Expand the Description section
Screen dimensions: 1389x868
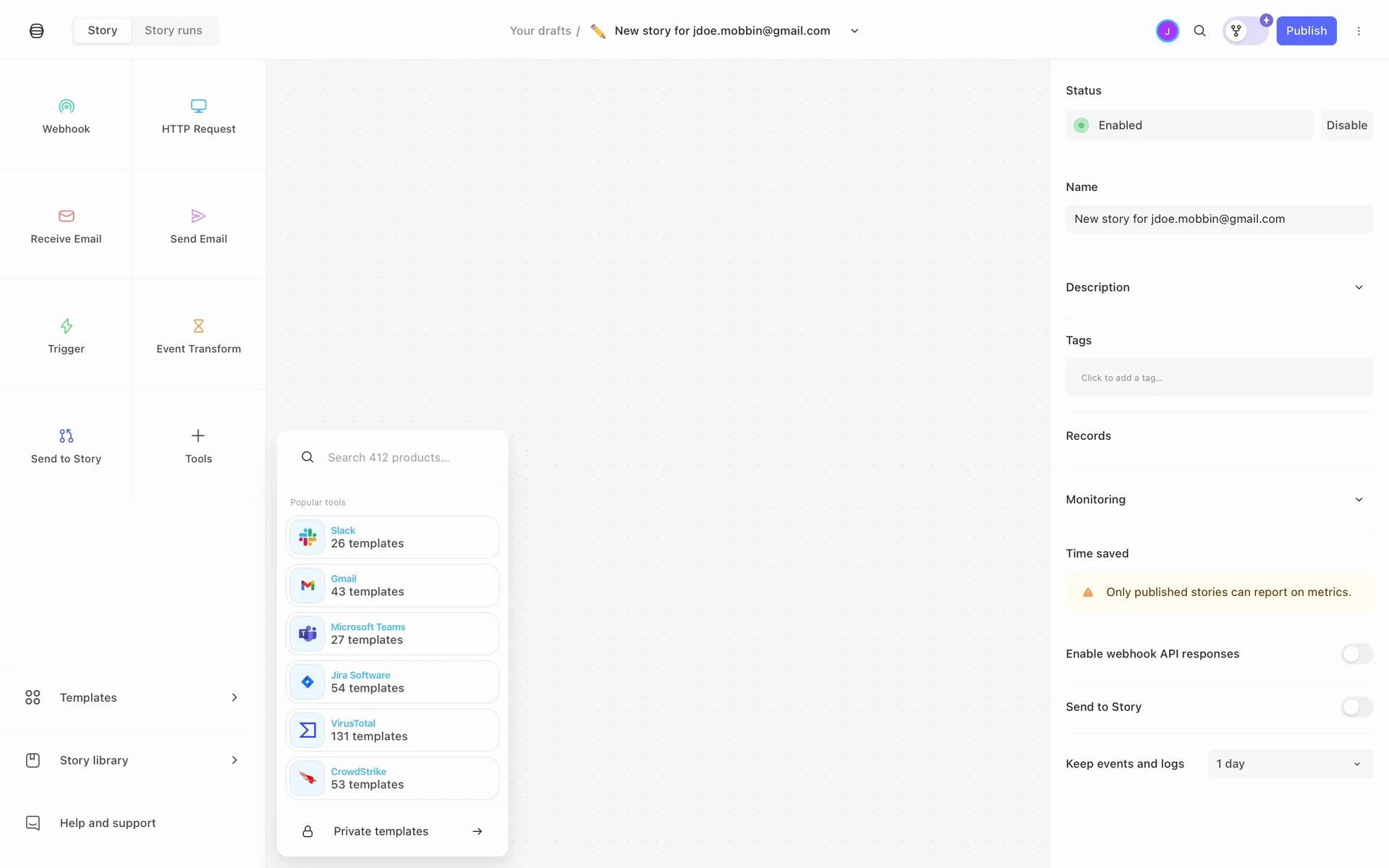pyautogui.click(x=1359, y=287)
